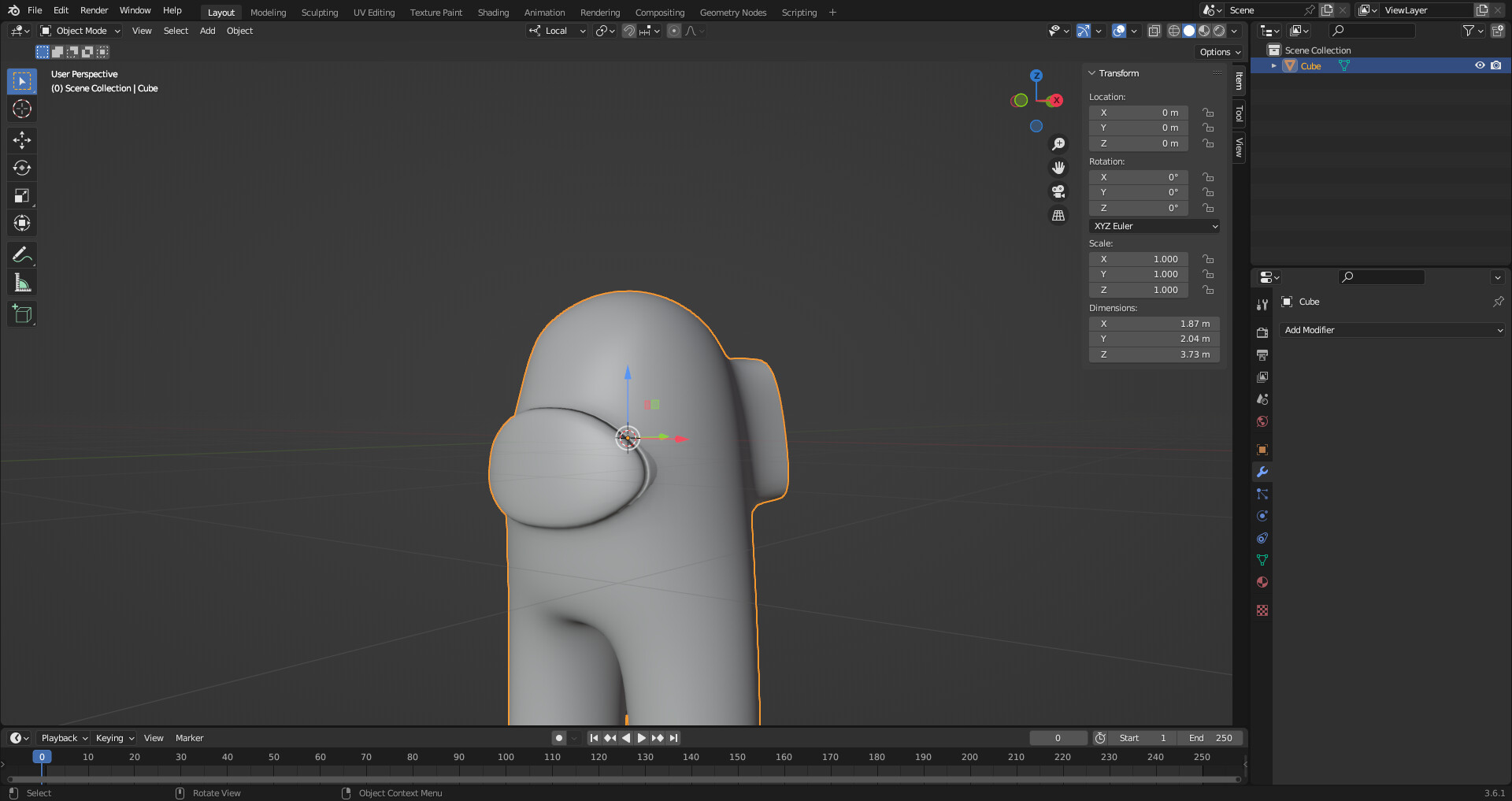Viewport: 1512px width, 801px height.
Task: Hide the Cube in viewport
Action: (1480, 65)
